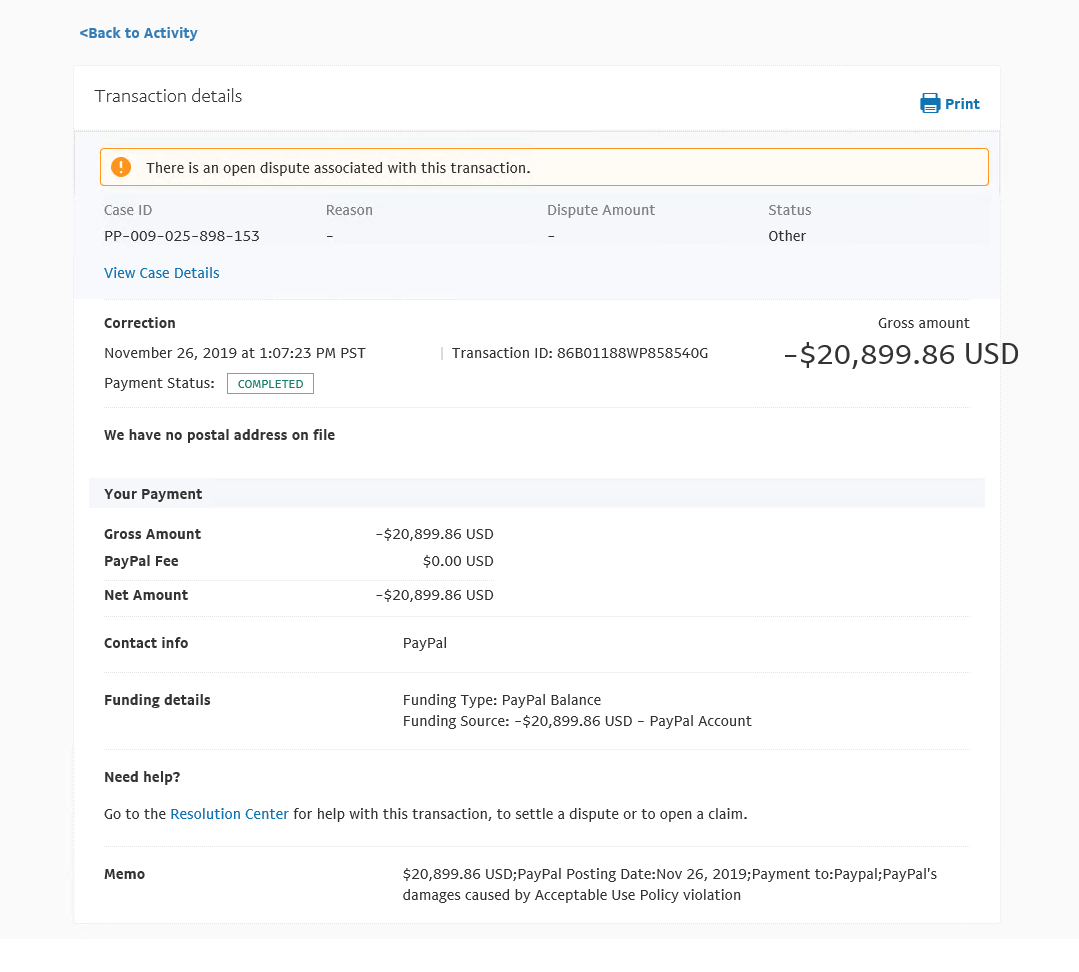Click the orange warning alert icon
This screenshot has height=972, width=1079.
121,167
